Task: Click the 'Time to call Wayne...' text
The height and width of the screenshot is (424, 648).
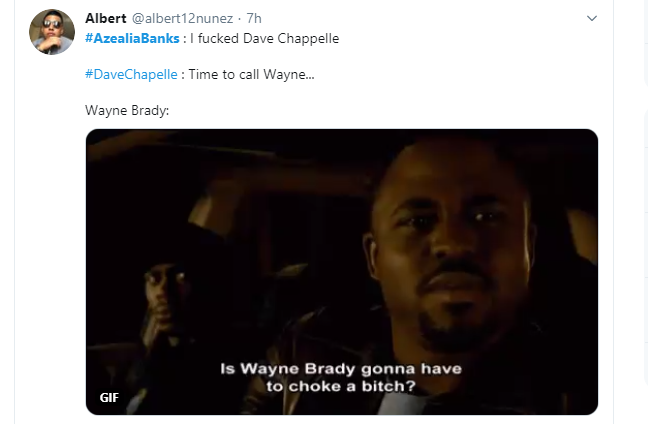Action: tap(251, 74)
